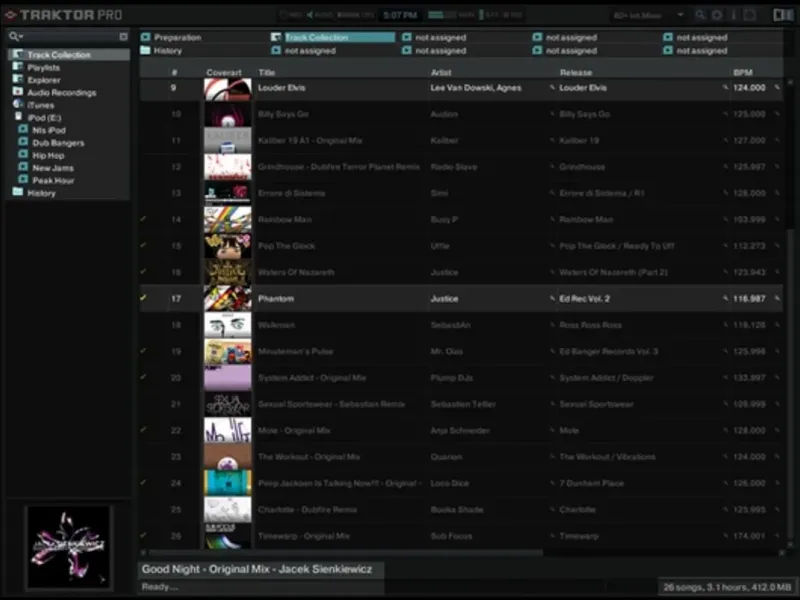Open the Audio Recordings folder icon
The height and width of the screenshot is (600, 800).
pyautogui.click(x=18, y=92)
